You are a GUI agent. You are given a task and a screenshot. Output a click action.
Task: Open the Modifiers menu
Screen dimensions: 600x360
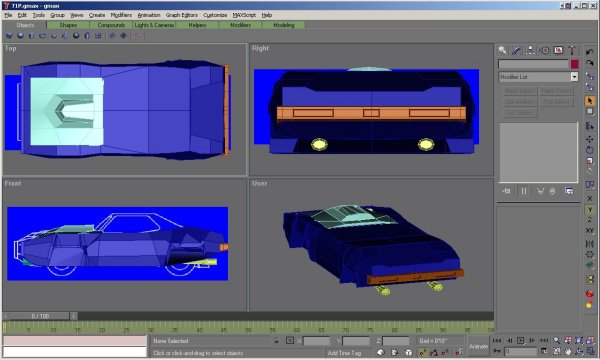[x=121, y=15]
